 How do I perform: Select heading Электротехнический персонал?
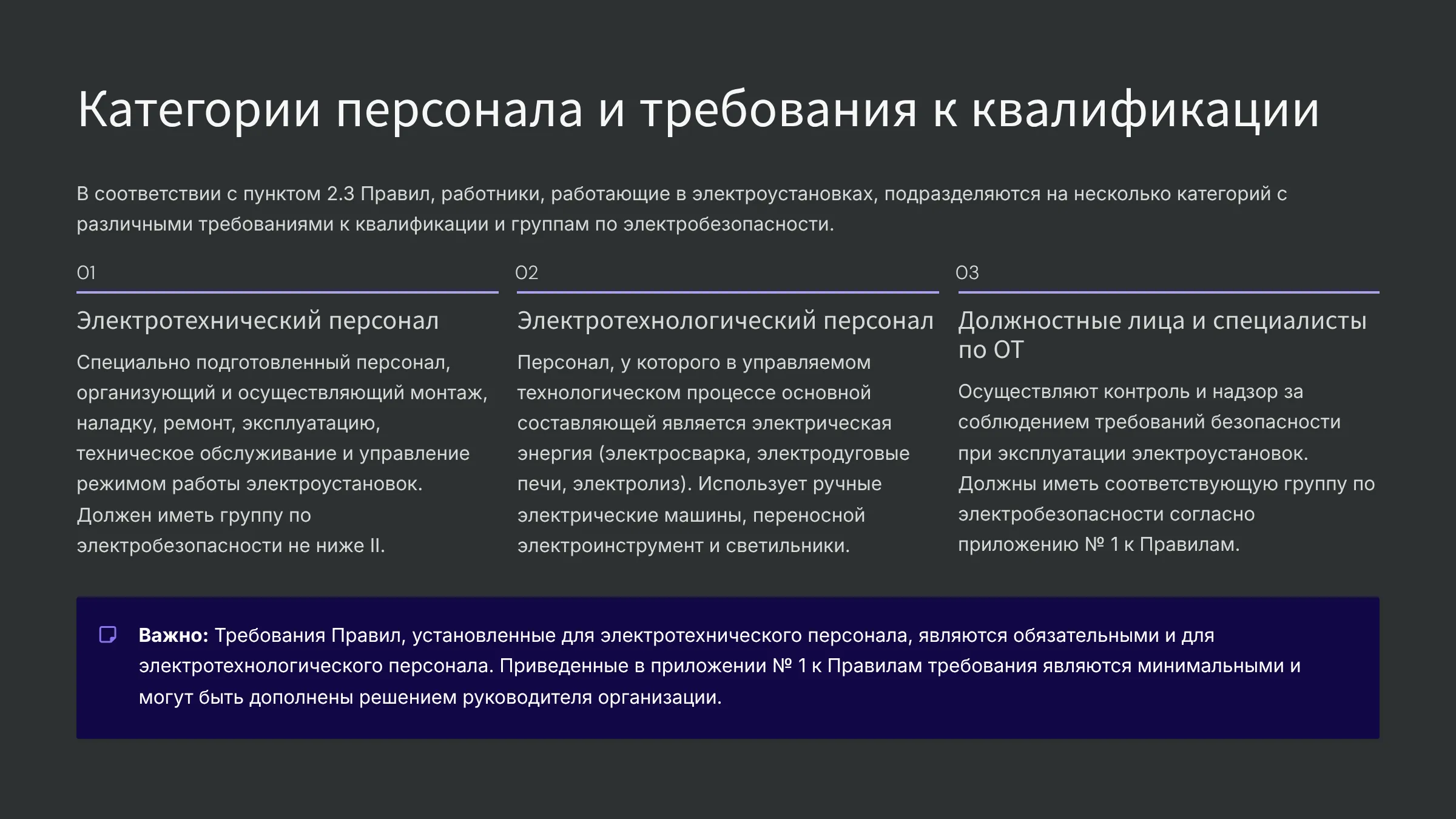(x=257, y=321)
